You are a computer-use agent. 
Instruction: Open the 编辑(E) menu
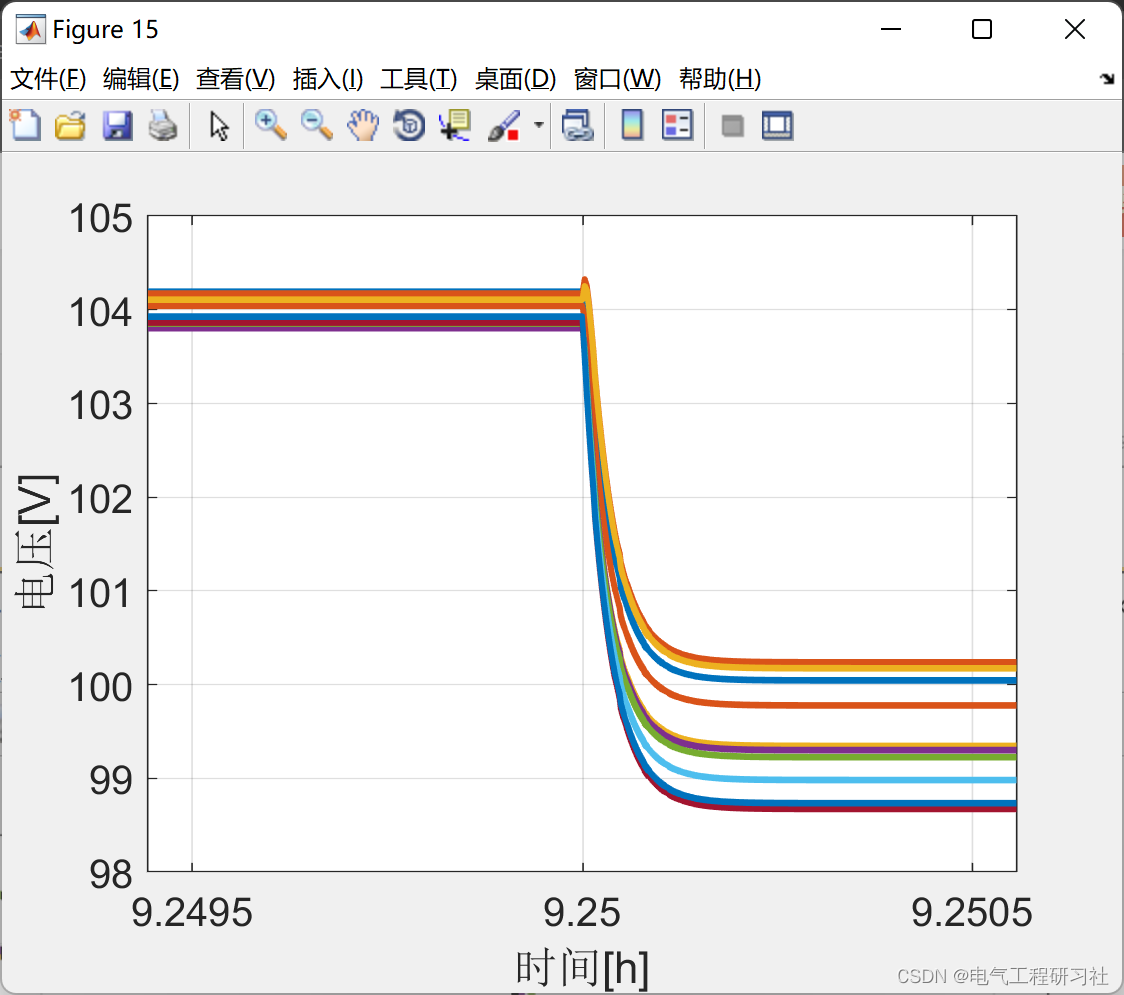141,79
